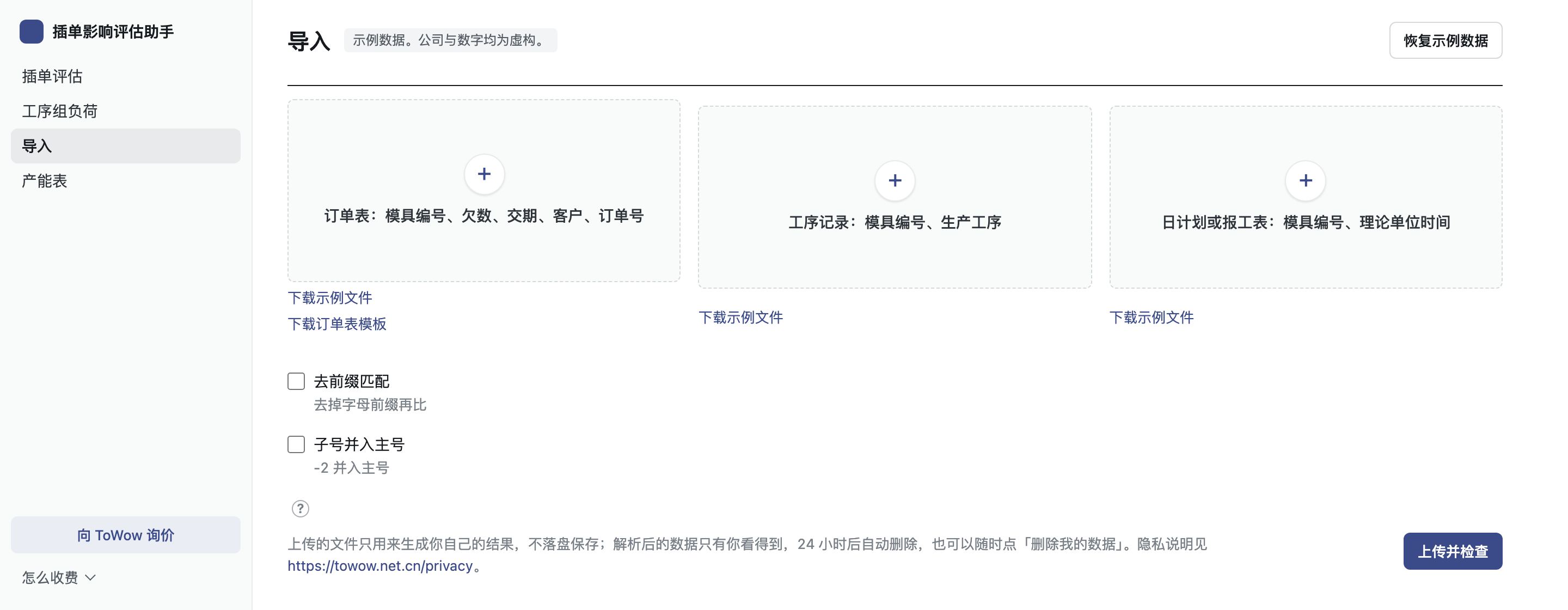1568x610 pixels.
Task: Expand the 怎么收费 section
Action: [x=59, y=577]
